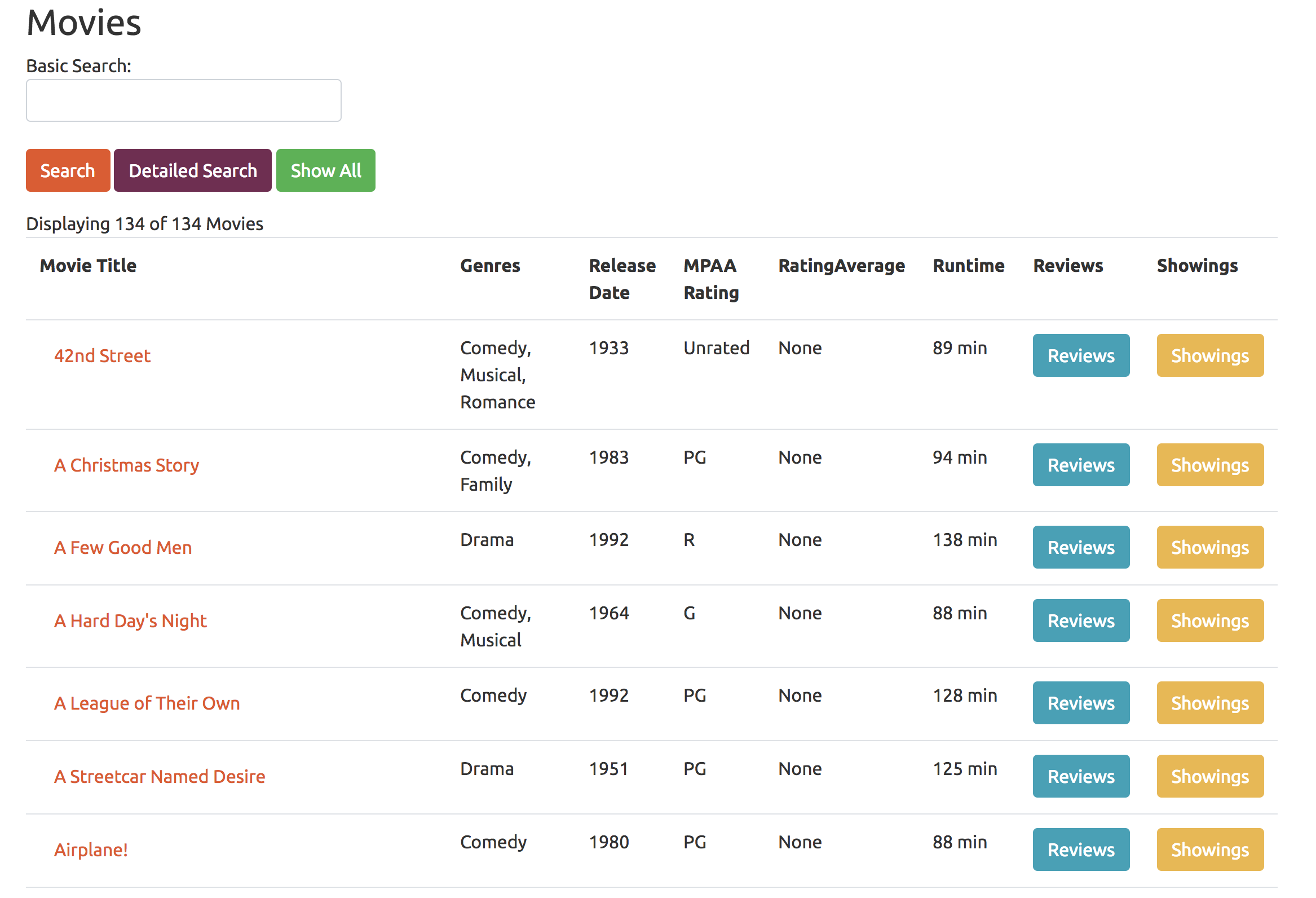Image resolution: width=1316 pixels, height=898 pixels.
Task: Open A Few Good Men link
Action: pyautogui.click(x=123, y=547)
